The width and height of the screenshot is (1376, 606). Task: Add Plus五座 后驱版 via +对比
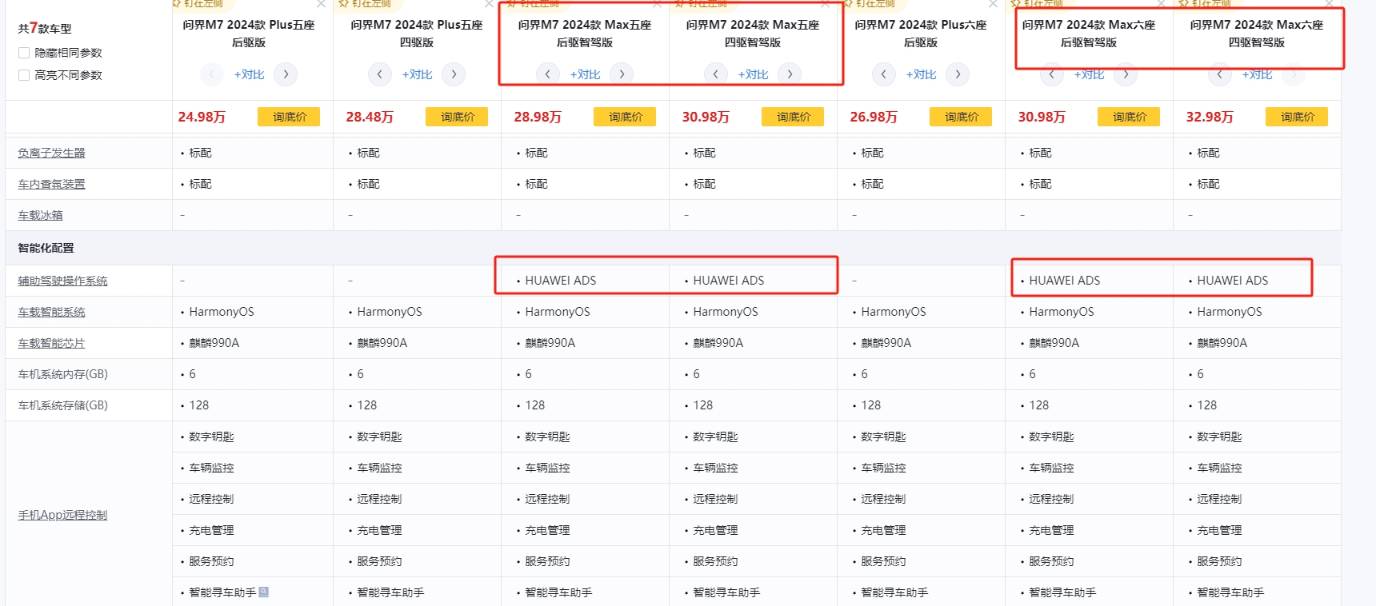point(249,74)
